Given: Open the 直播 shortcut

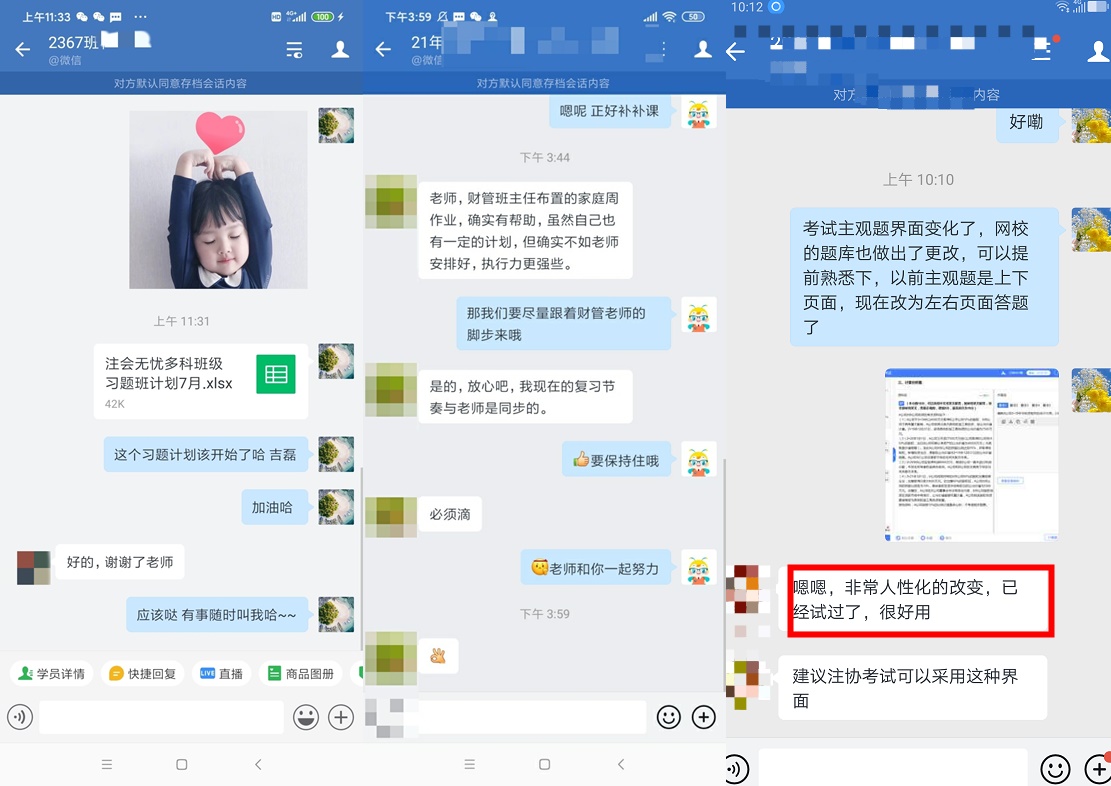Looking at the screenshot, I should [221, 673].
